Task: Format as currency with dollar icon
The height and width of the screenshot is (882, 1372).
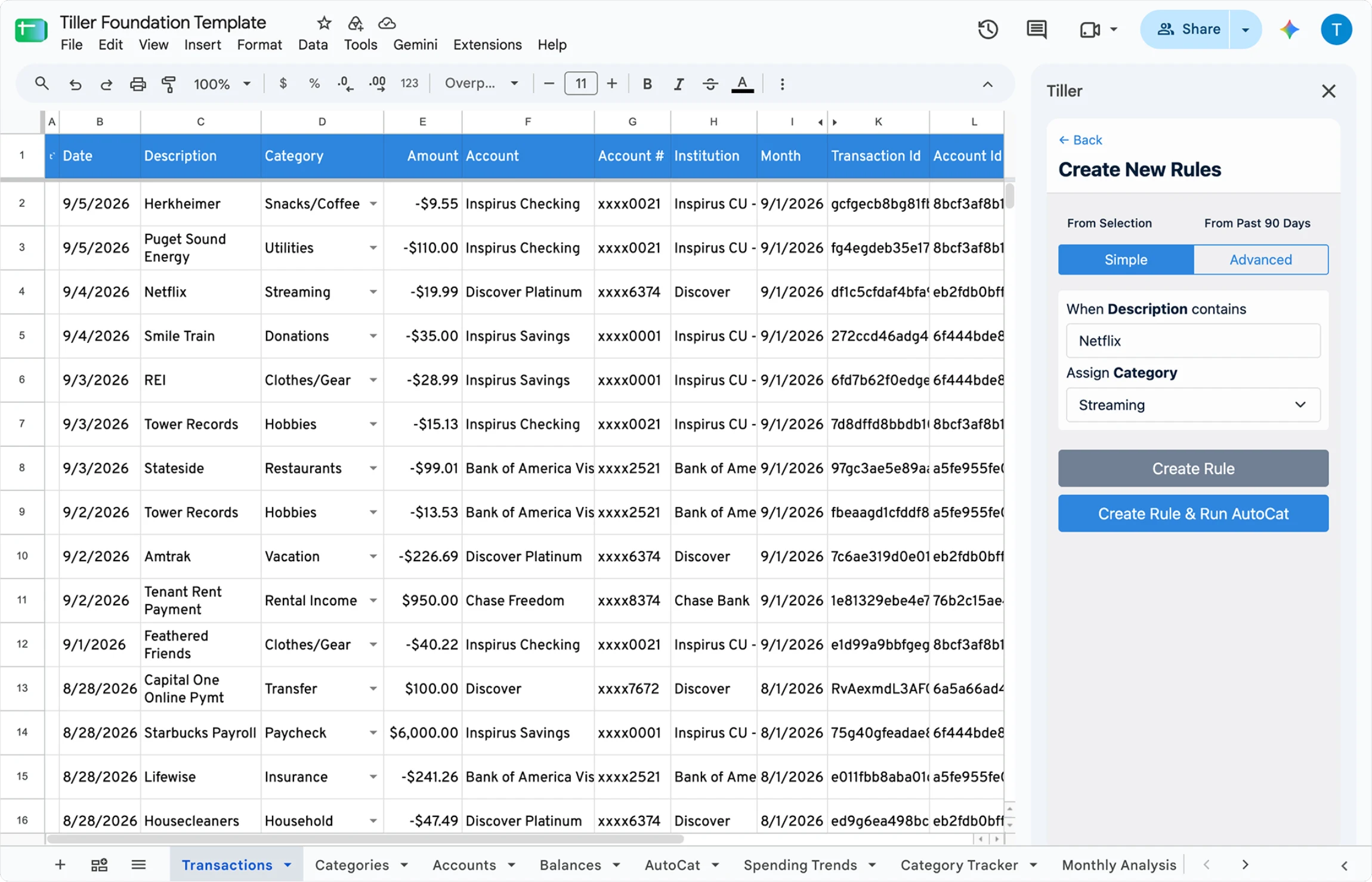Action: point(283,83)
